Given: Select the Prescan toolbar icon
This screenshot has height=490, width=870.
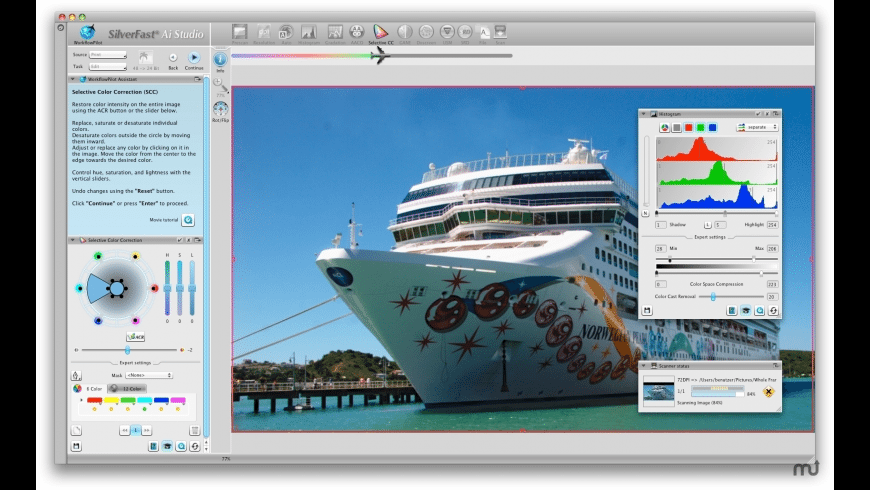Looking at the screenshot, I should coord(240,32).
